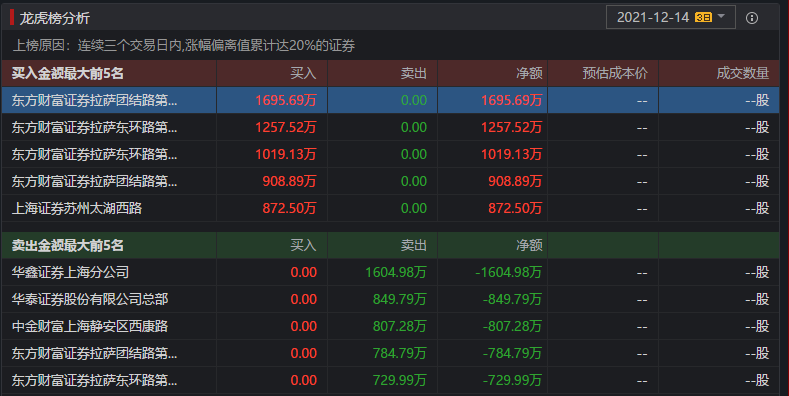This screenshot has width=789, height=396.
Task: Select the 拉萨团结路 broker row buying 908.89万
Action: (390, 181)
